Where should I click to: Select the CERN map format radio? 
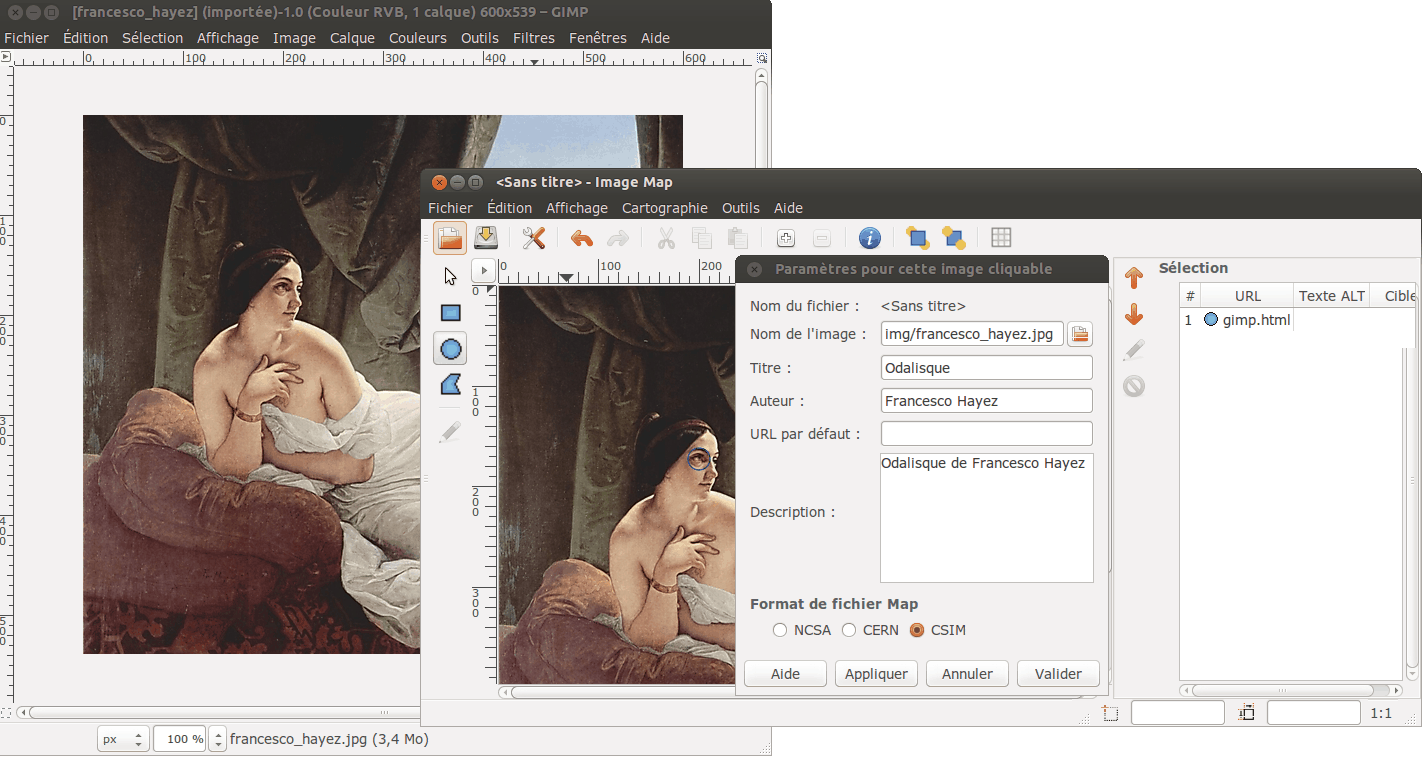849,630
